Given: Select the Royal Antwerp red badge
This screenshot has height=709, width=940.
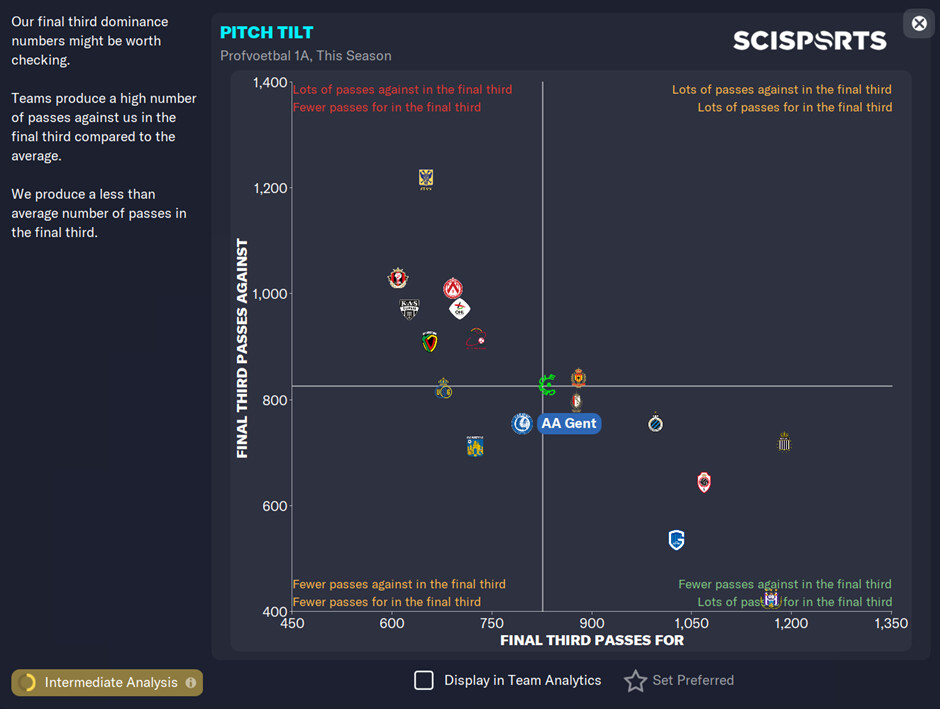Looking at the screenshot, I should point(704,482).
